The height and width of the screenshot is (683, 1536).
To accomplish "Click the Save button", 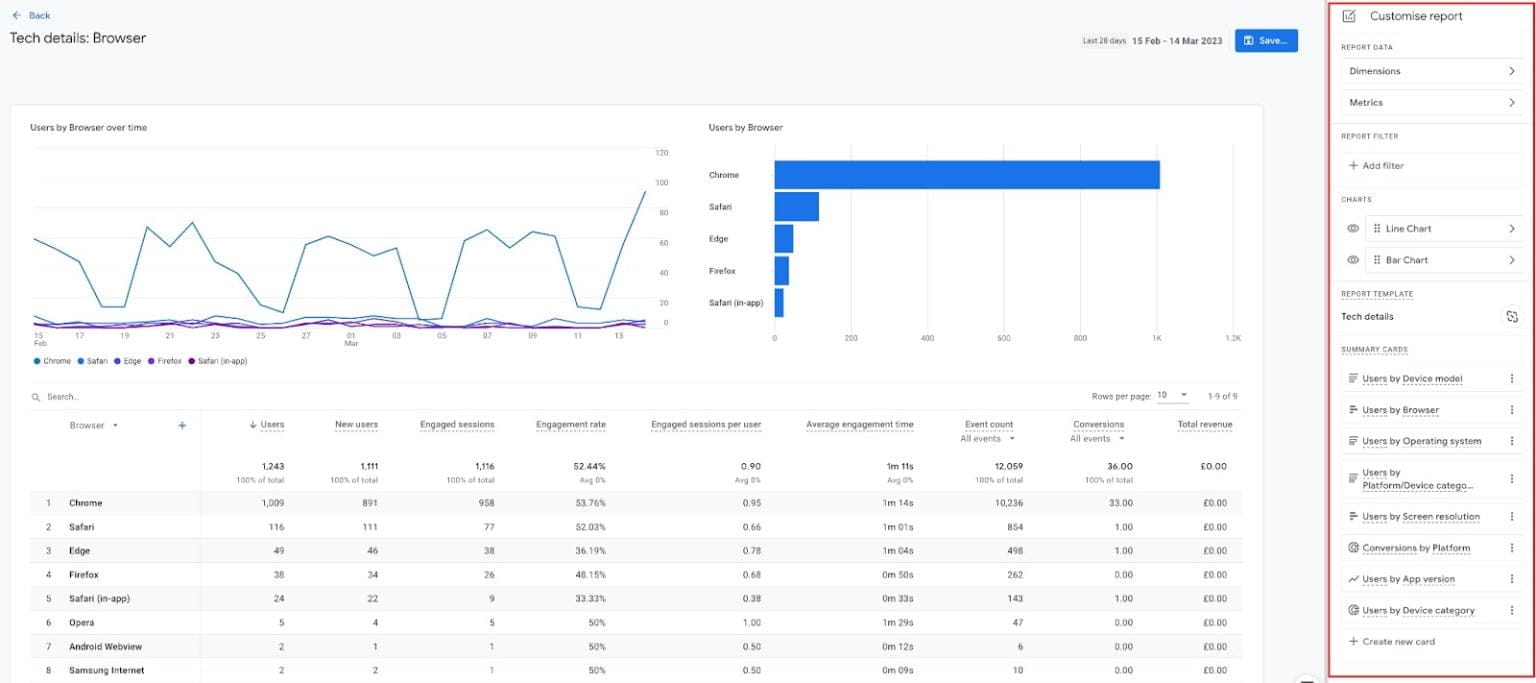I will click(1266, 40).
